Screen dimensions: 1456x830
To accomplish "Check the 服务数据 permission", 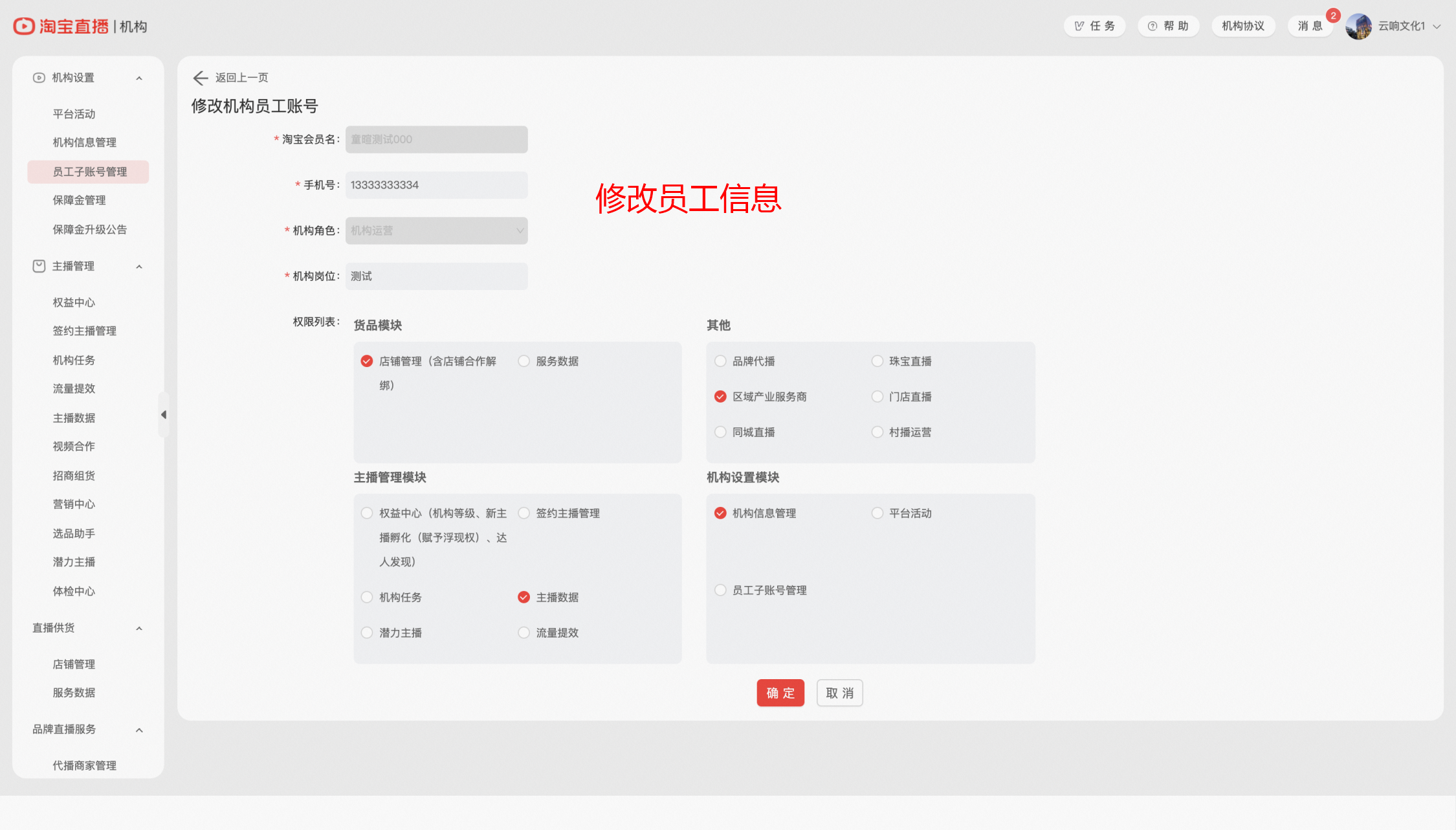I will coord(524,361).
